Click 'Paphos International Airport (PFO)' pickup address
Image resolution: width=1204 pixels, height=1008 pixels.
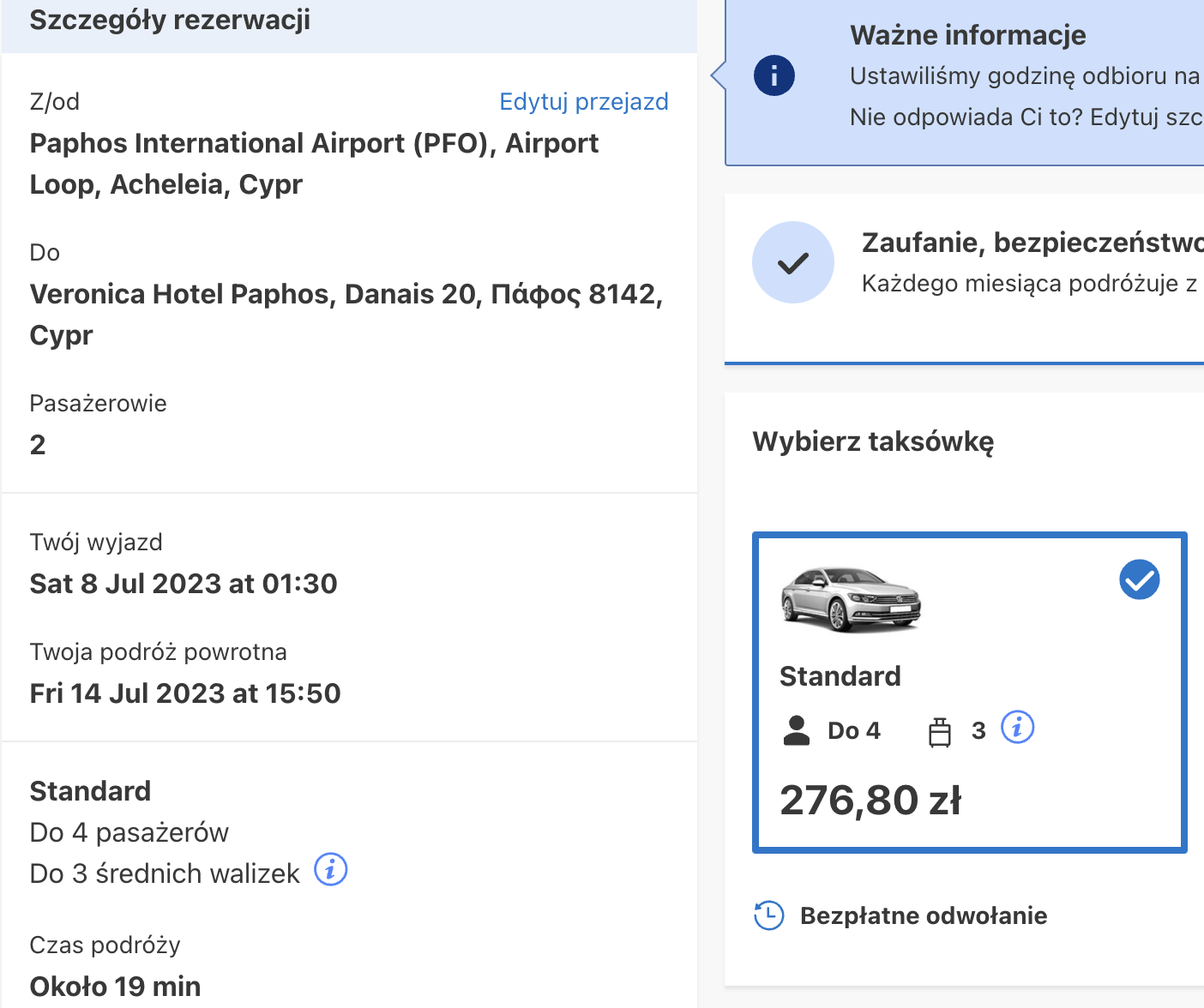[x=315, y=164]
